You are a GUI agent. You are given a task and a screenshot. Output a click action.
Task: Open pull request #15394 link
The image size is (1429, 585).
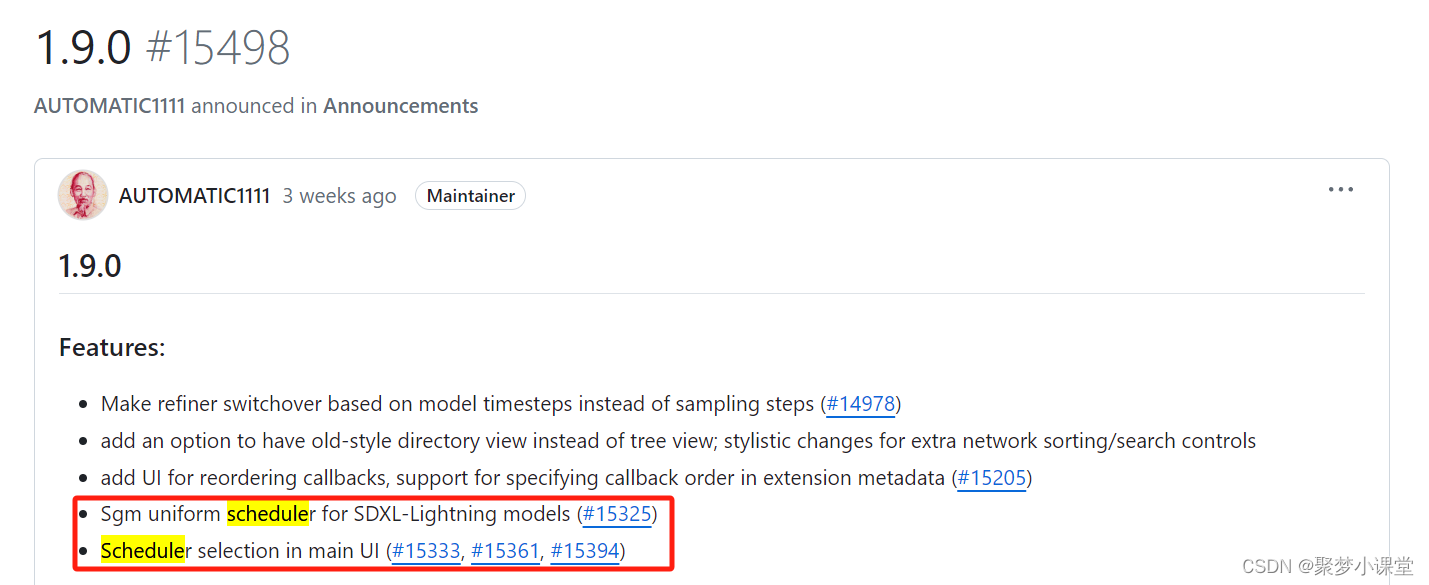click(x=585, y=551)
